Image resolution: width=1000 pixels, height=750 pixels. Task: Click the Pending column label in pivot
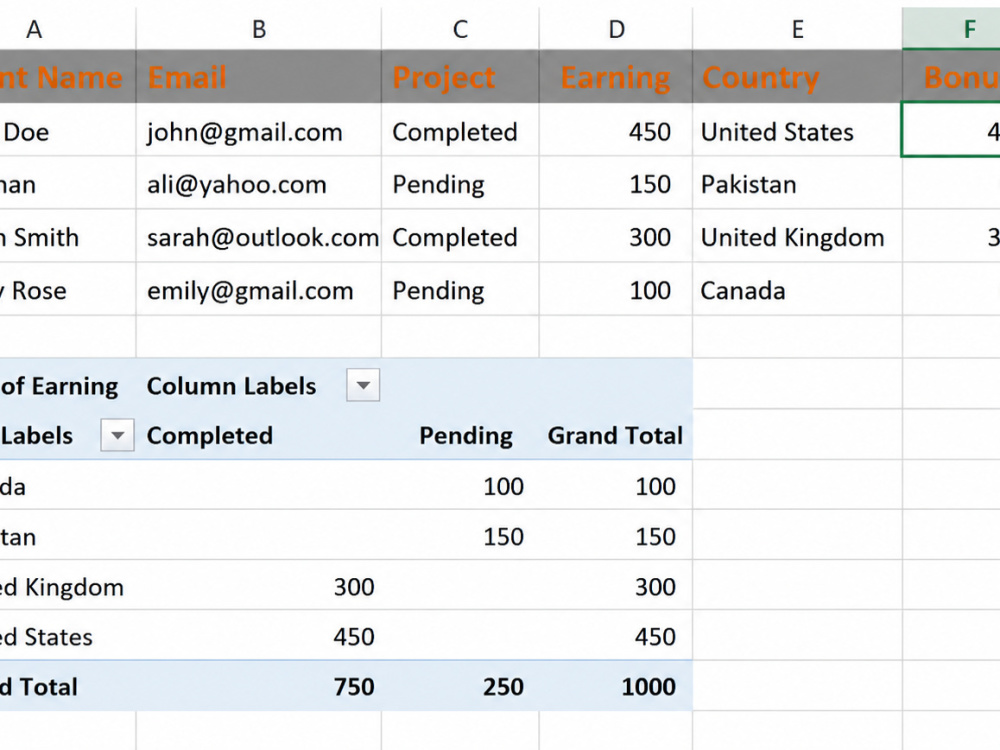click(466, 436)
